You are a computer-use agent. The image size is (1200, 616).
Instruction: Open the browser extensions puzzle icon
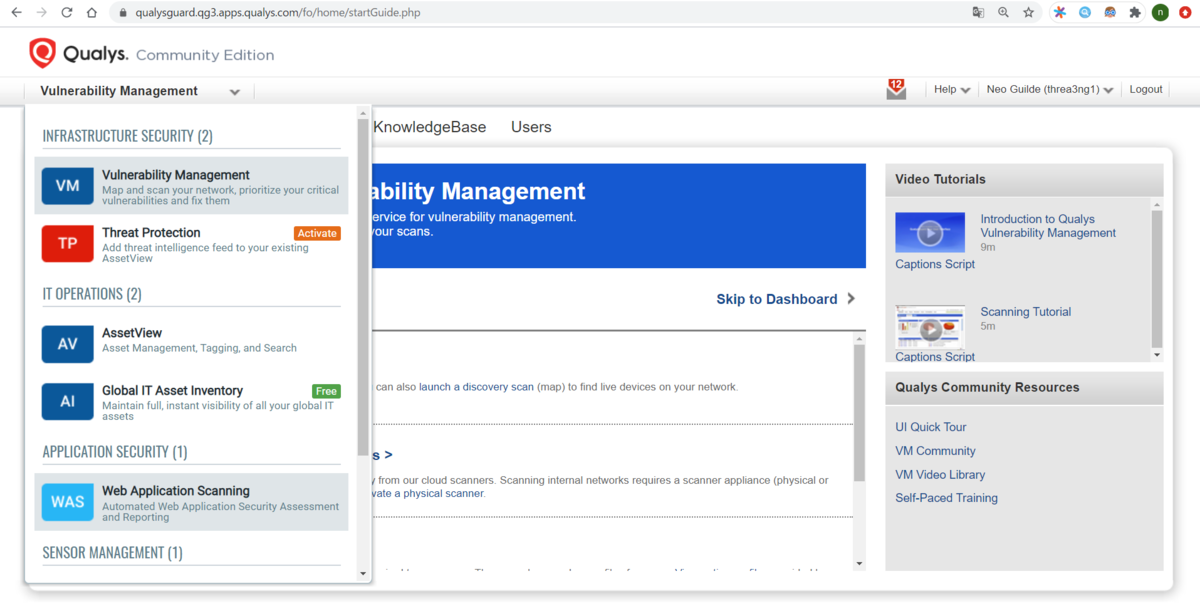1135,13
